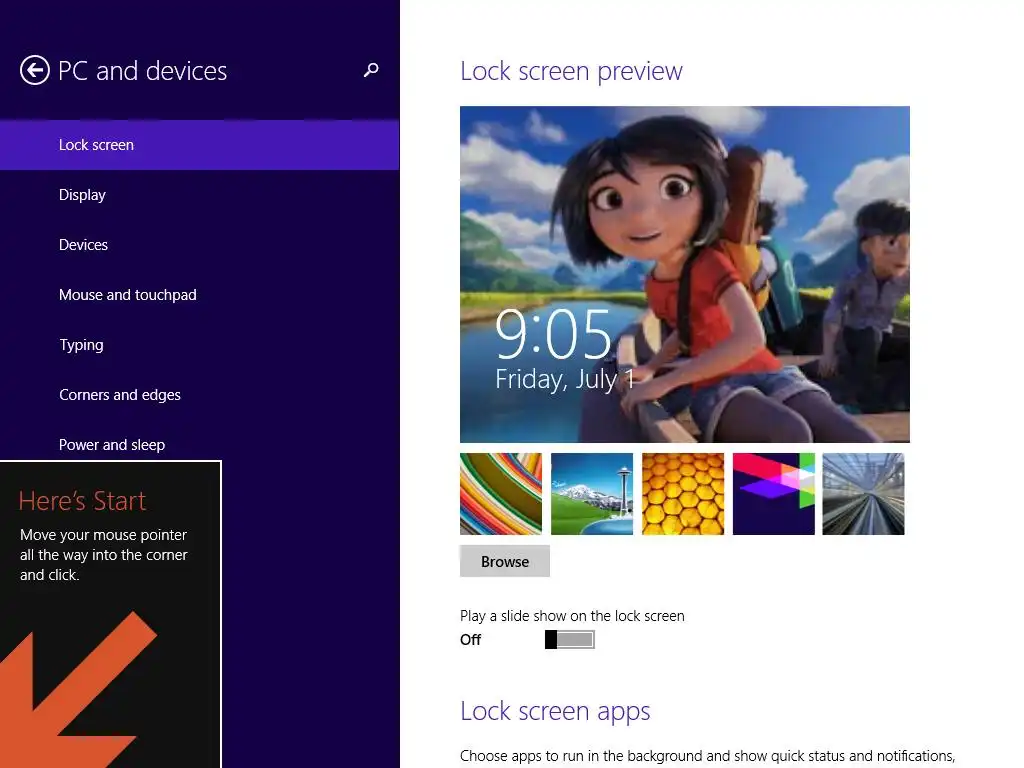Click the Off label next to the switch
The height and width of the screenshot is (768, 1024).
470,640
